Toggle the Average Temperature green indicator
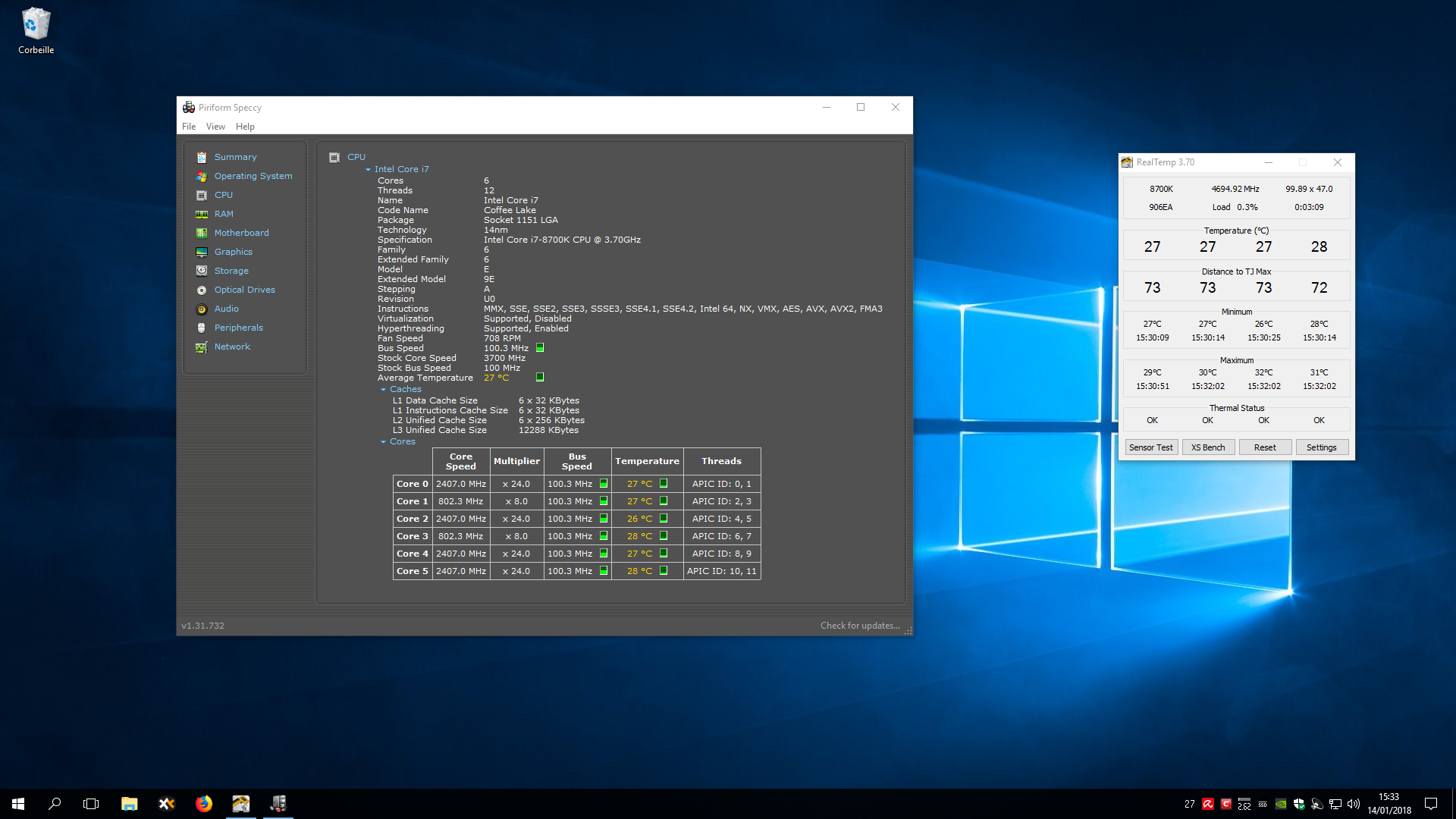Screen dimensions: 1456x819 tap(540, 377)
